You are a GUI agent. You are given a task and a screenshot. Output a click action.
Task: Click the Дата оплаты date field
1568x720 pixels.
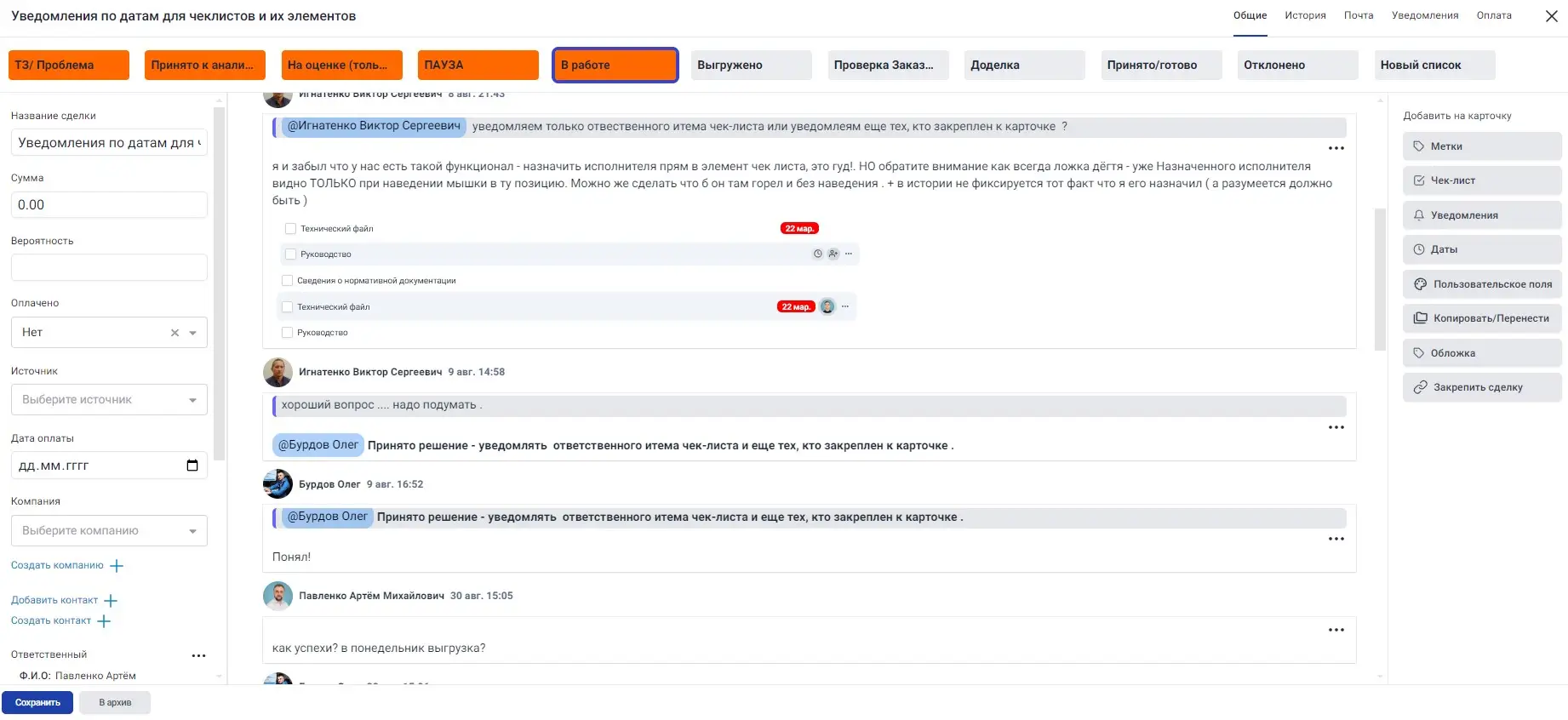pyautogui.click(x=109, y=466)
